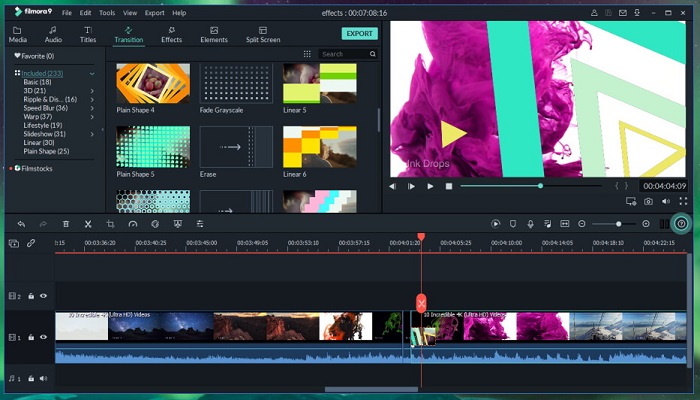Open the color correction tool
Image resolution: width=700 pixels, height=400 pixels.
pyautogui.click(x=155, y=224)
